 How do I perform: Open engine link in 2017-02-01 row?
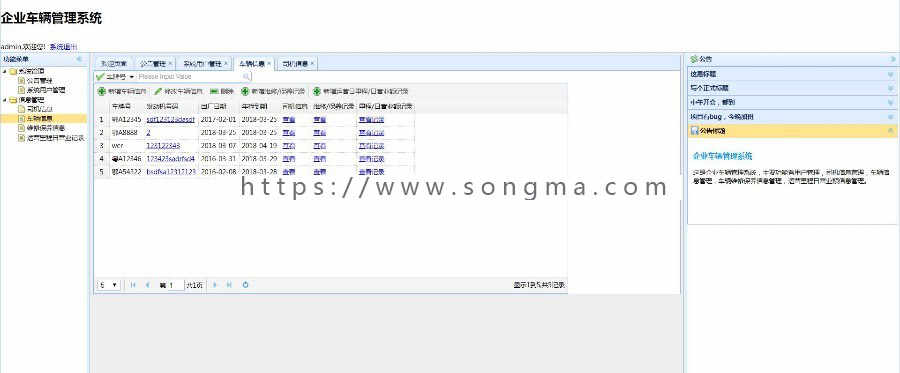(x=170, y=119)
